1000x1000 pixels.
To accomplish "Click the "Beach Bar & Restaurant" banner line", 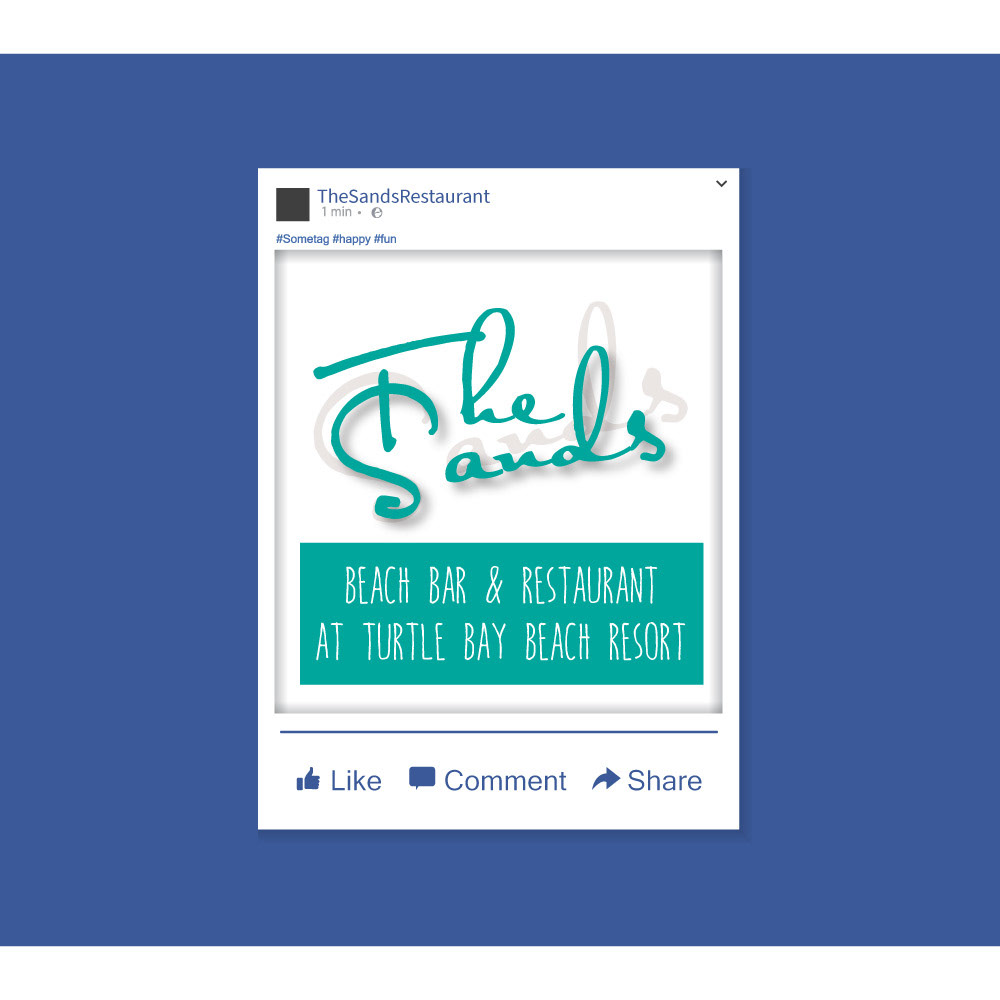I will click(501, 586).
